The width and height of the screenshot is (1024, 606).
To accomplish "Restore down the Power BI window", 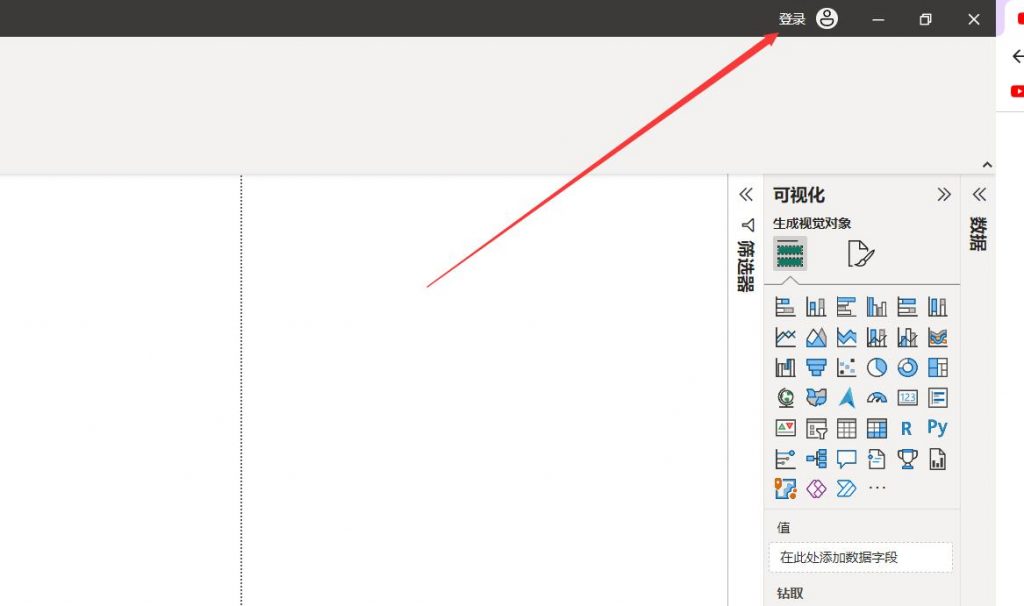I will click(925, 20).
